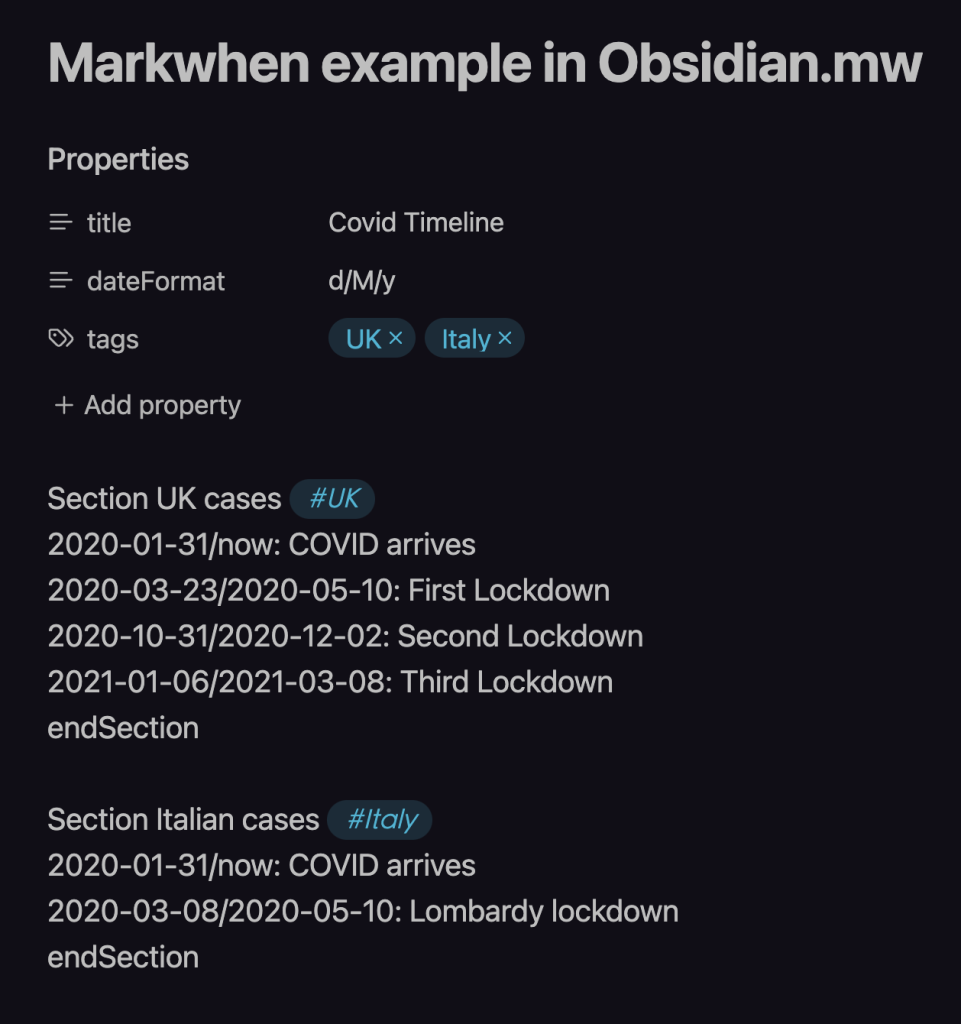Image resolution: width=961 pixels, height=1024 pixels.
Task: Click the endSection line under Italian cases
Action: 121,957
